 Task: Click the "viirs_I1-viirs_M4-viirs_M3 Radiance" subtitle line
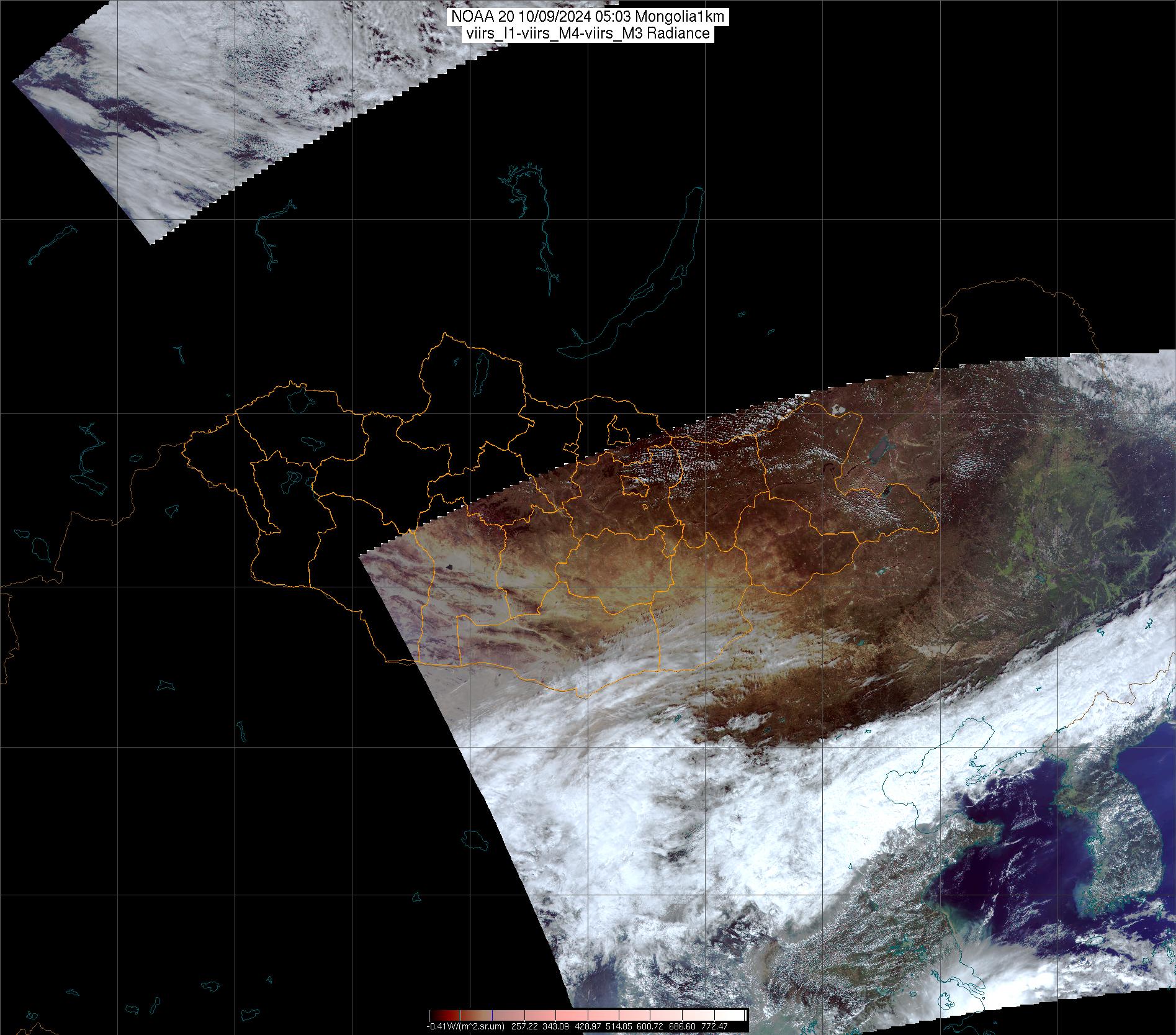pyautogui.click(x=588, y=34)
